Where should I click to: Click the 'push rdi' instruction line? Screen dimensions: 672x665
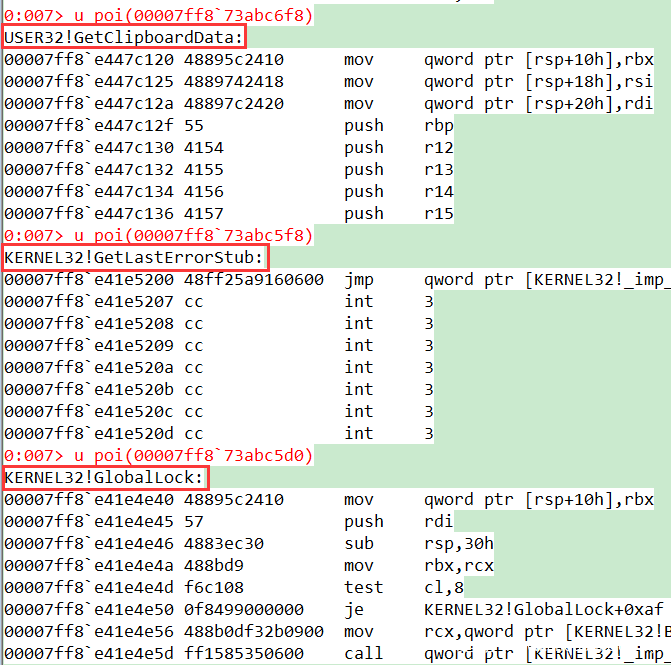click(x=228, y=521)
